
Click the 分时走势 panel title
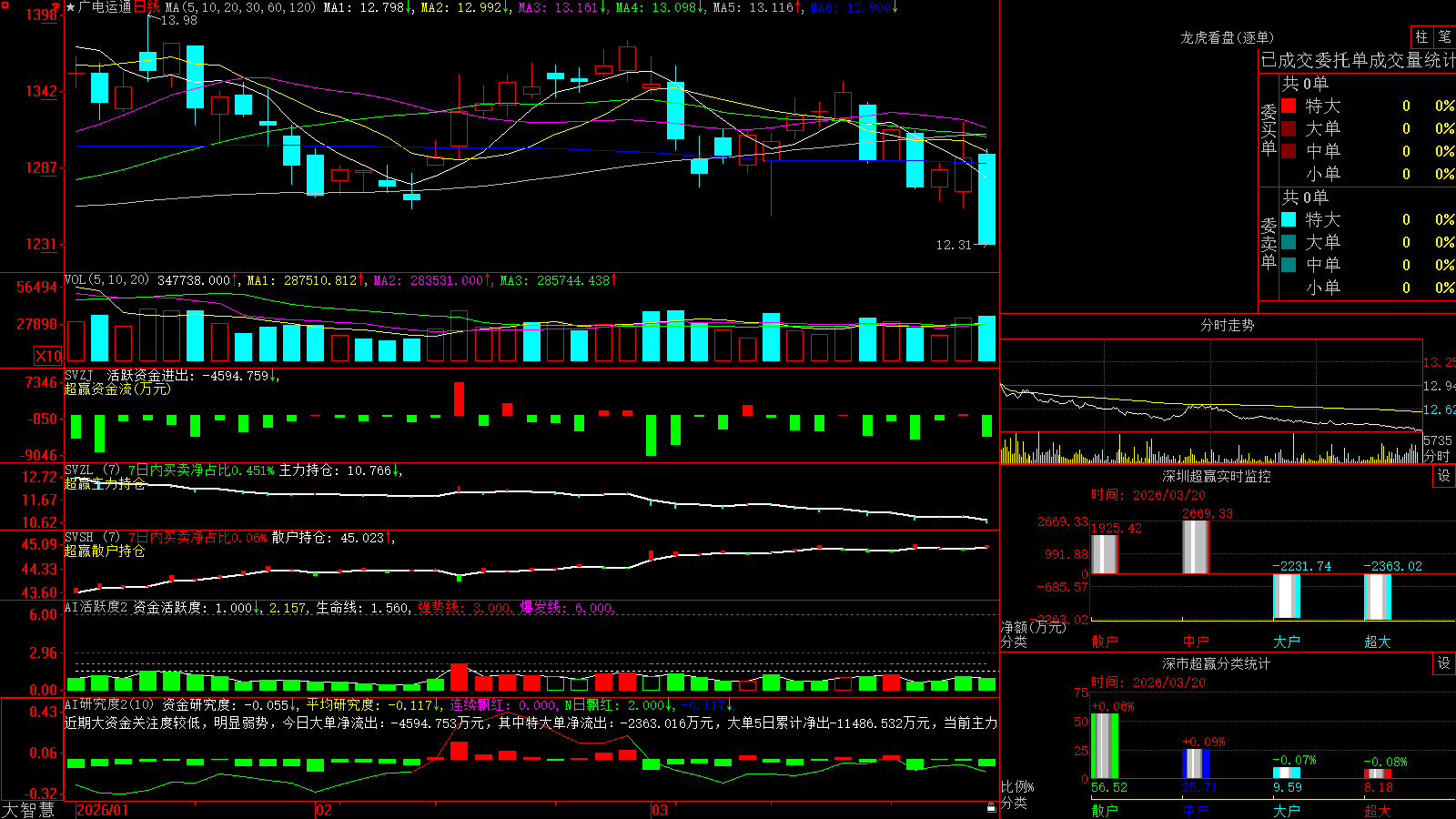(1228, 325)
